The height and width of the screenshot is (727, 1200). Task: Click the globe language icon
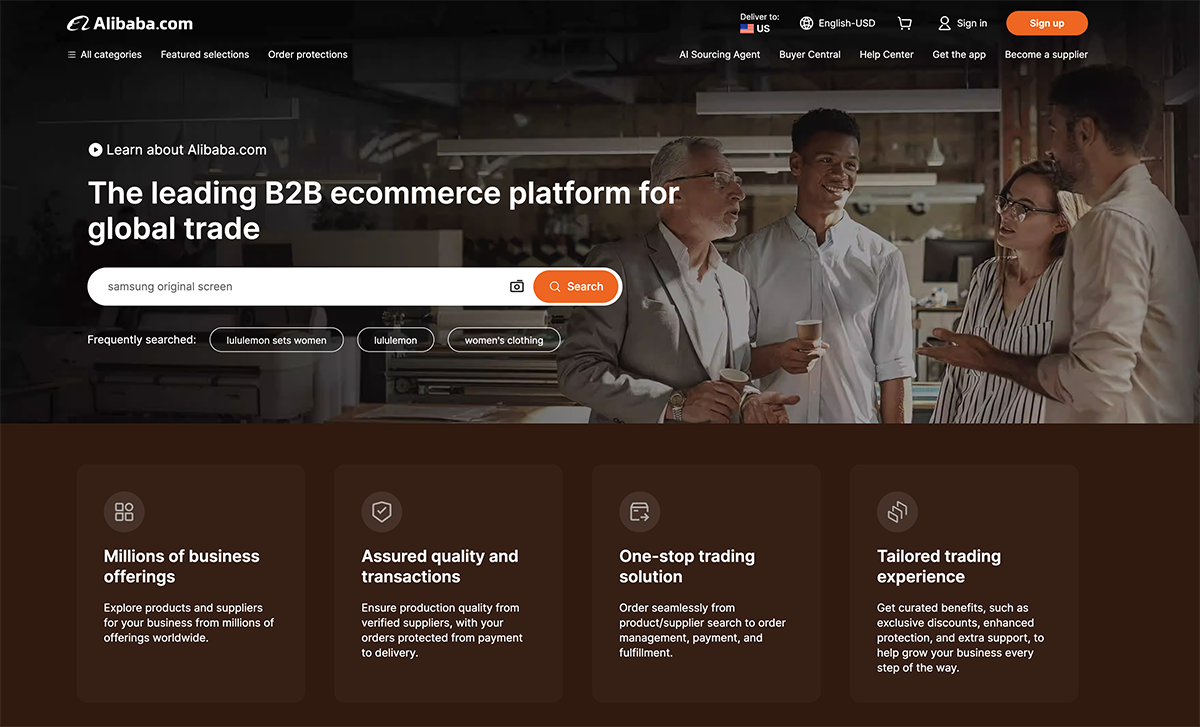pos(806,23)
